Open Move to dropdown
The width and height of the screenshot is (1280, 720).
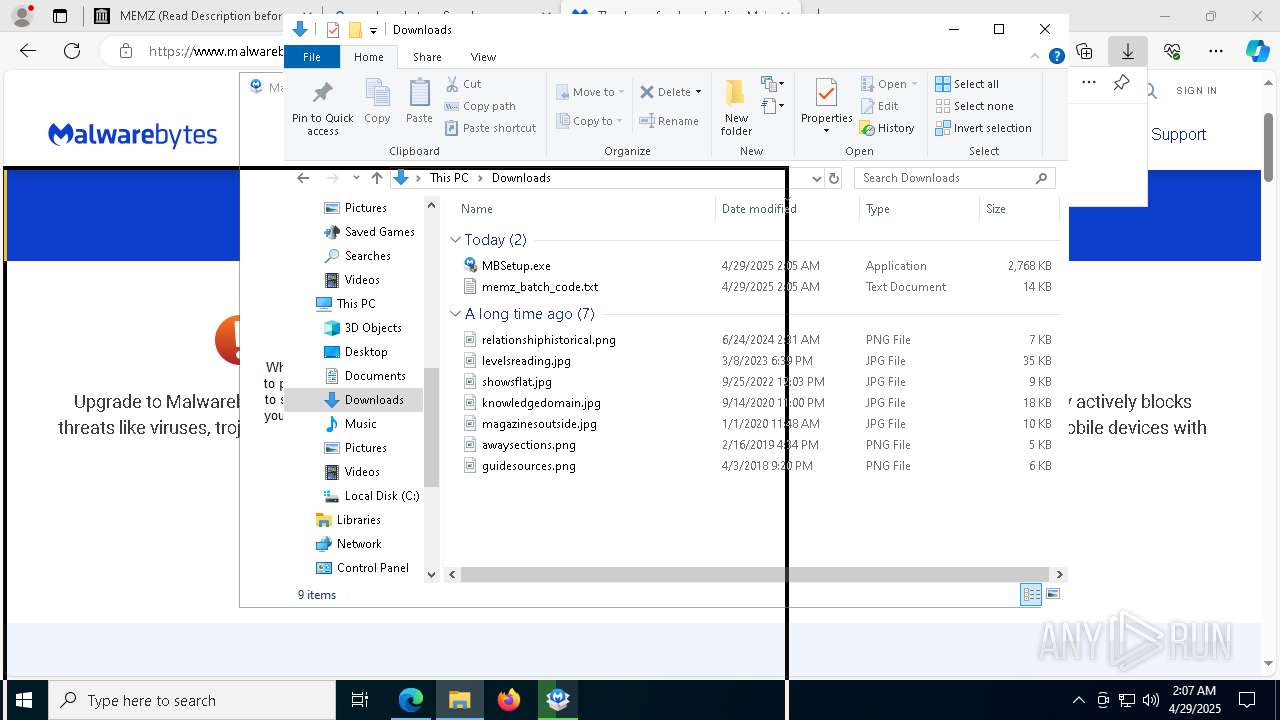[591, 92]
